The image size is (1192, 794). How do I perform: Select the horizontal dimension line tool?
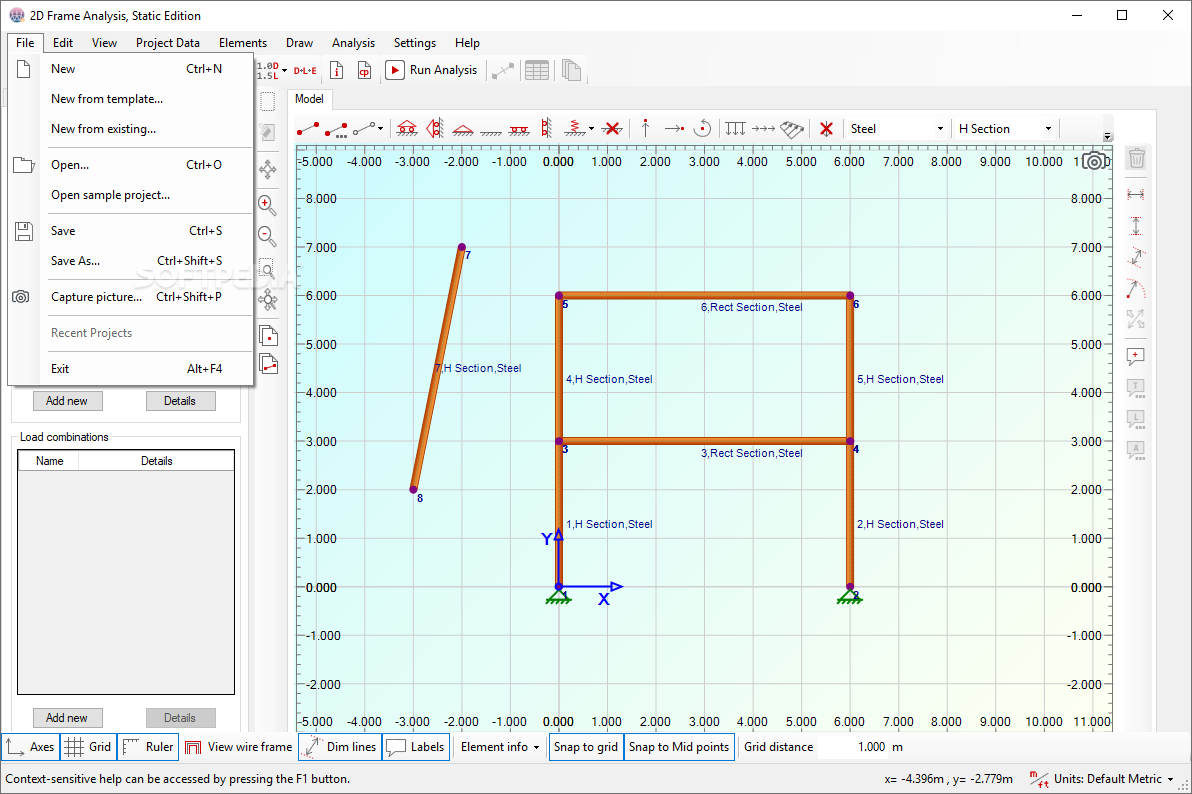pos(1136,195)
